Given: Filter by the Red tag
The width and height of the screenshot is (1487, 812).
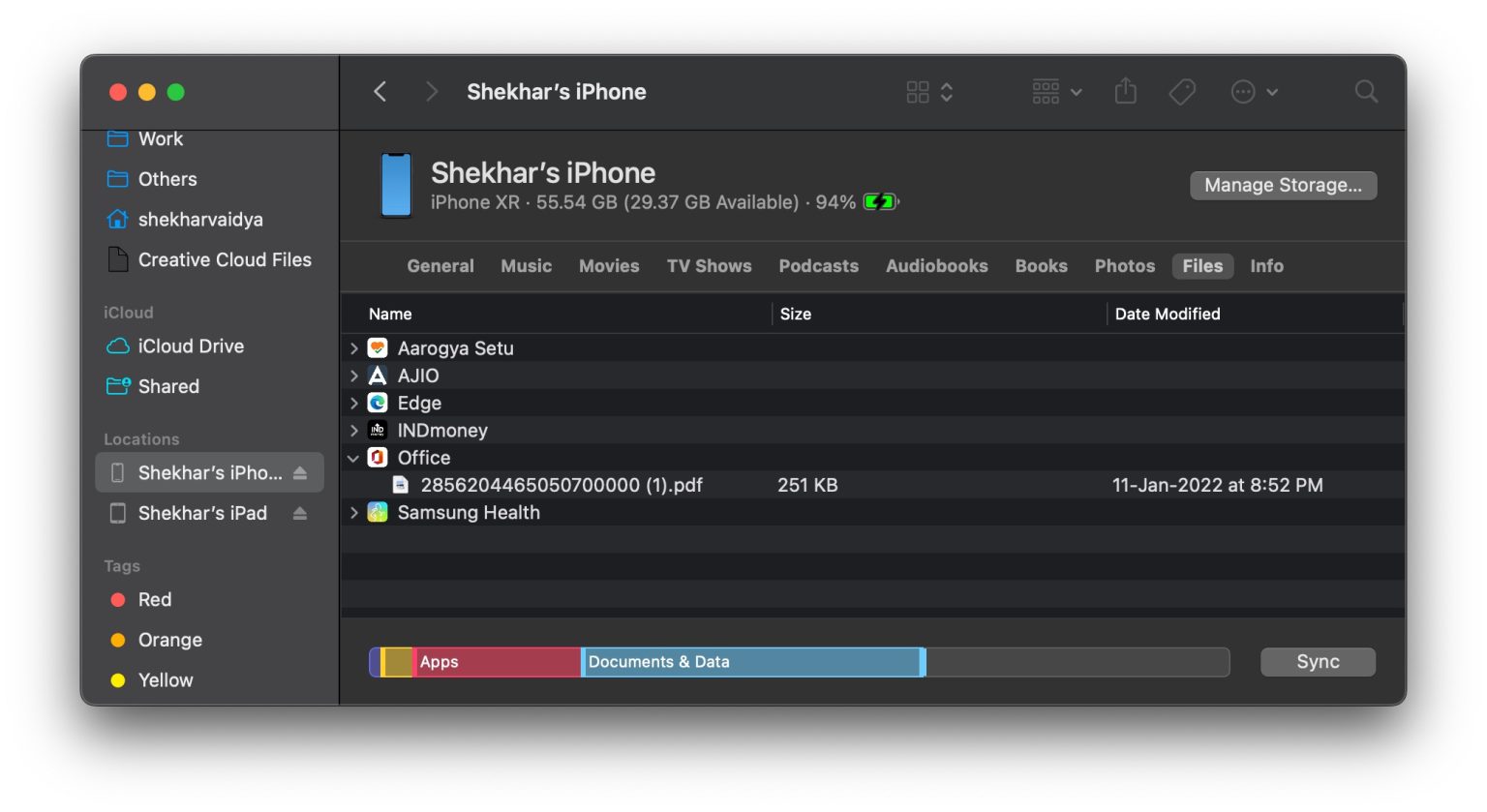Looking at the screenshot, I should tap(155, 600).
